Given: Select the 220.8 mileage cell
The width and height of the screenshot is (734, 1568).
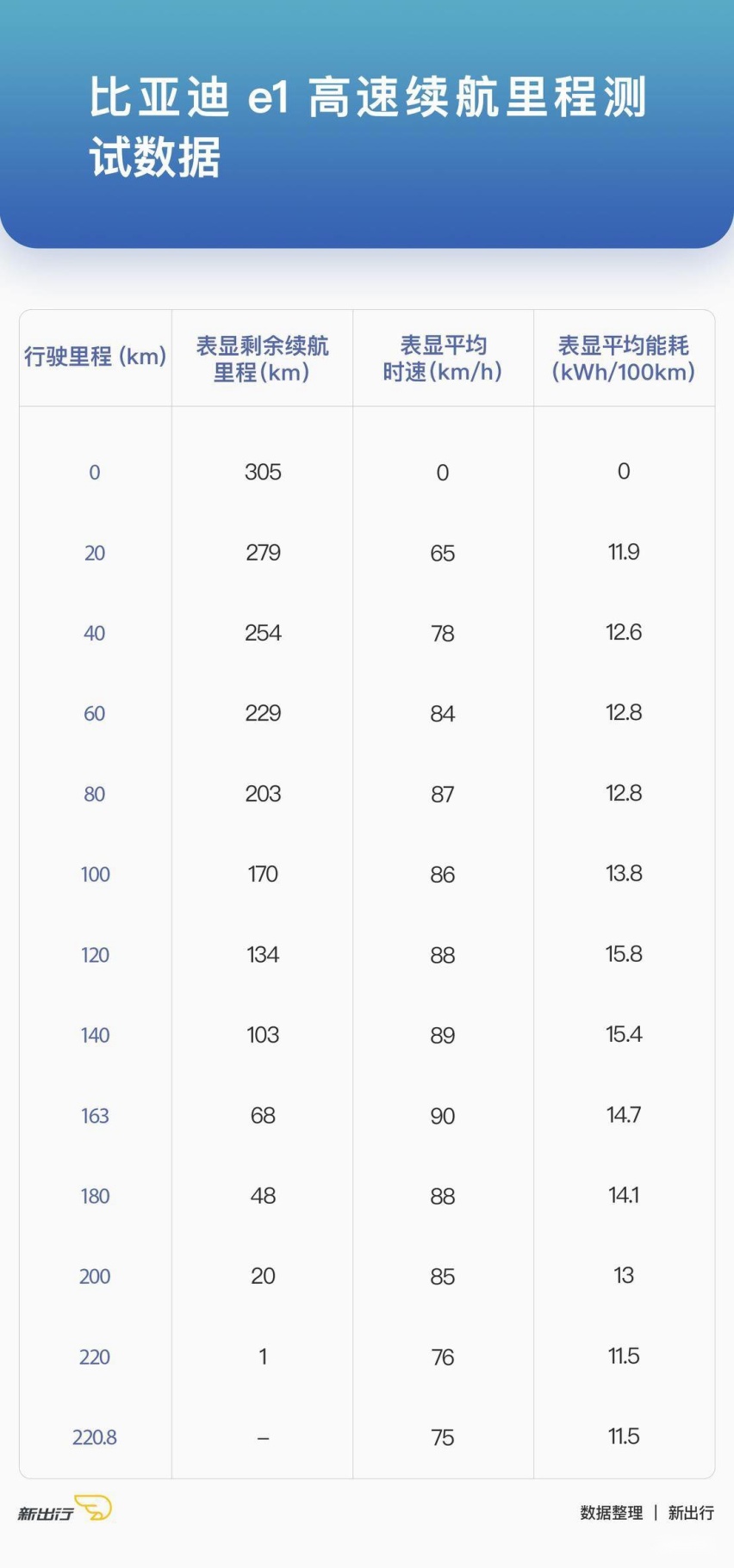Looking at the screenshot, I should [x=95, y=1437].
